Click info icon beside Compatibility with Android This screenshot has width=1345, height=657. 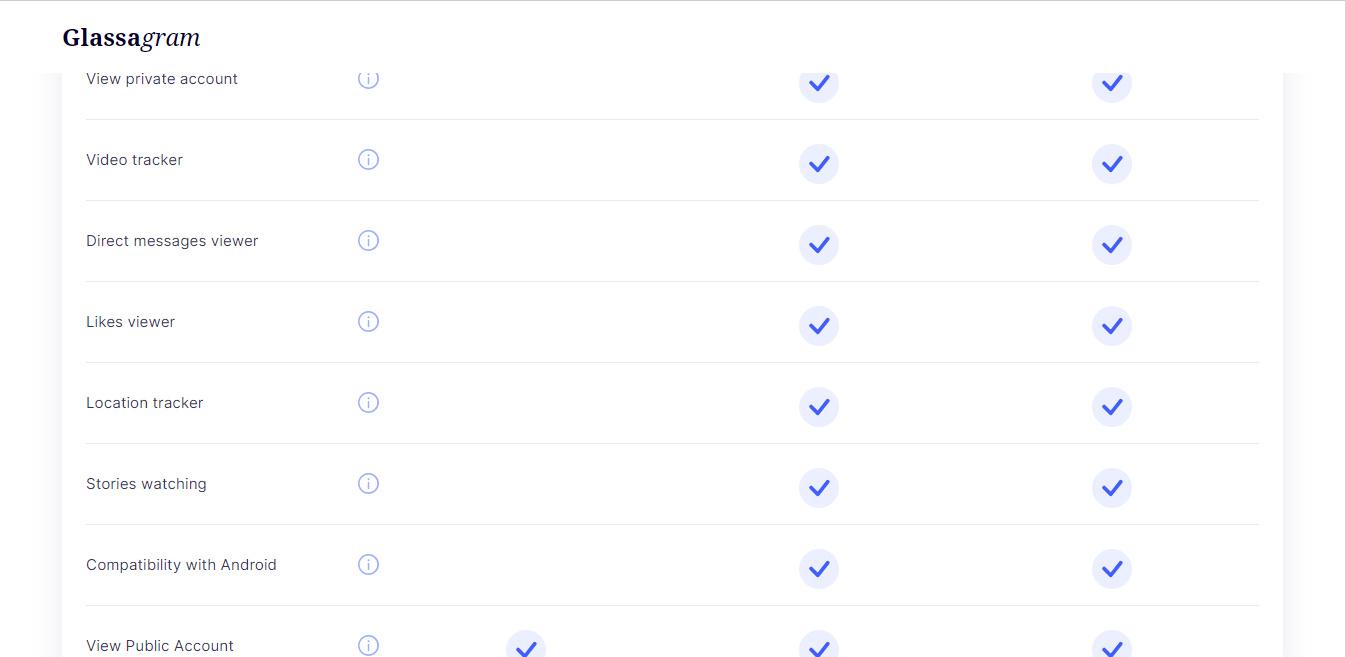368,565
